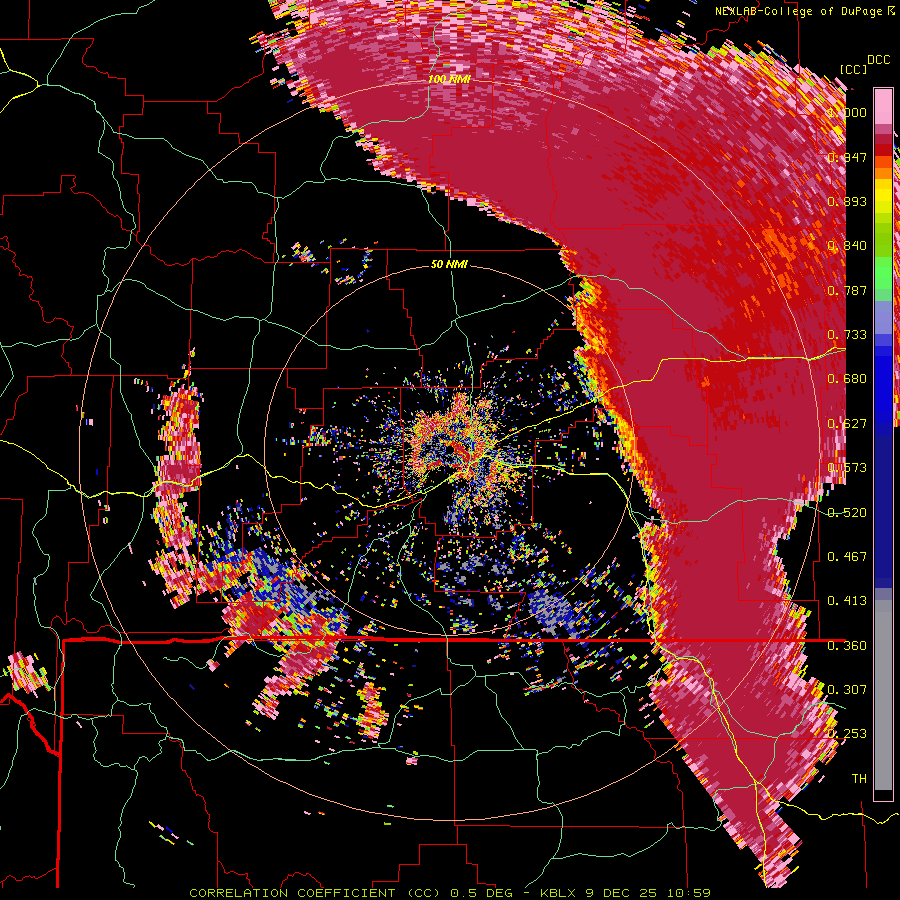Image resolution: width=900 pixels, height=900 pixels.
Task: Click the 0.733 legend value
Action: click(x=847, y=335)
